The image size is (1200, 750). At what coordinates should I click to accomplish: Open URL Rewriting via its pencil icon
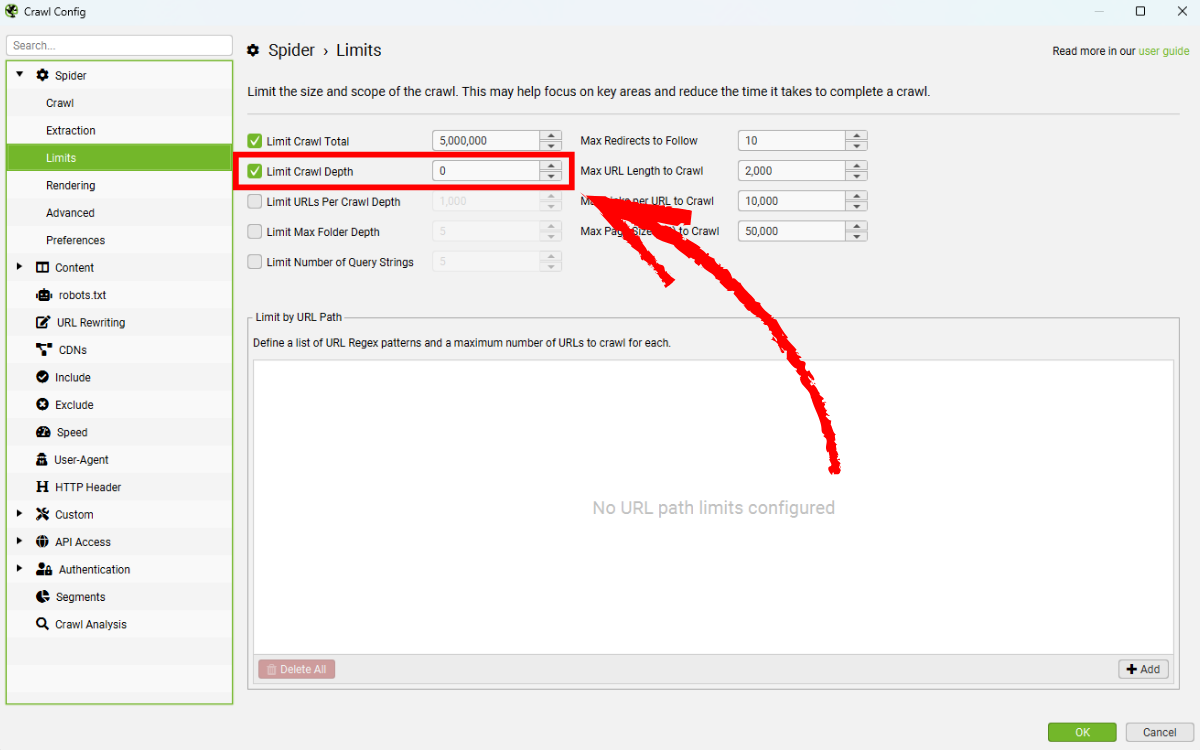tap(43, 322)
